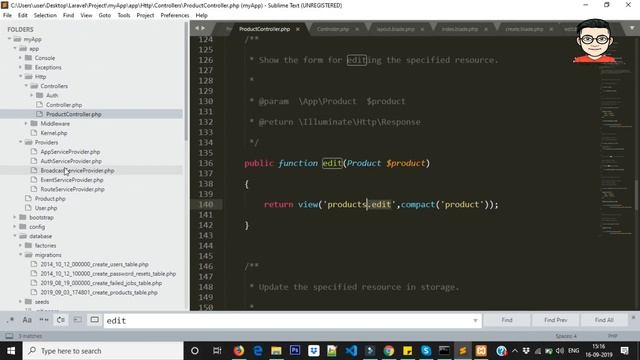Go to the previous tab with the left arrow

(x=197, y=28)
